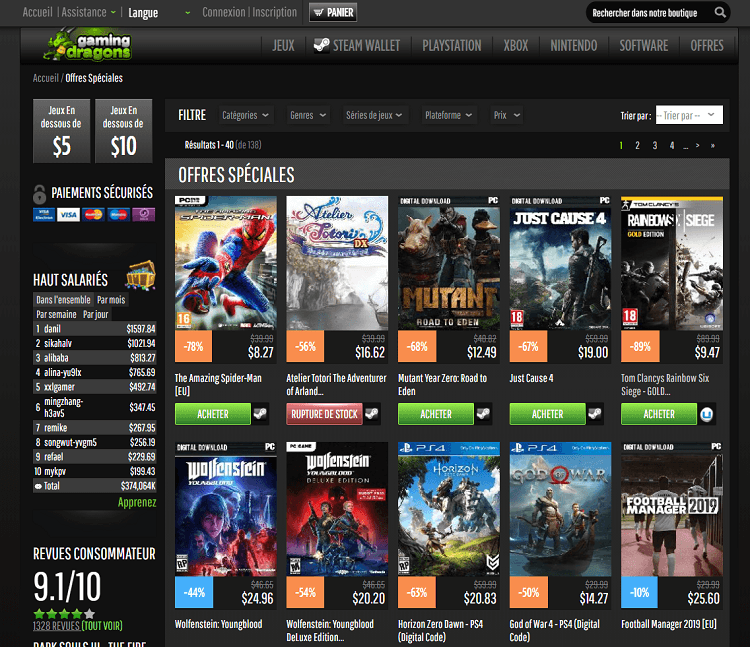Click the purple payment method icon
750x647 pixels.
tap(143, 215)
